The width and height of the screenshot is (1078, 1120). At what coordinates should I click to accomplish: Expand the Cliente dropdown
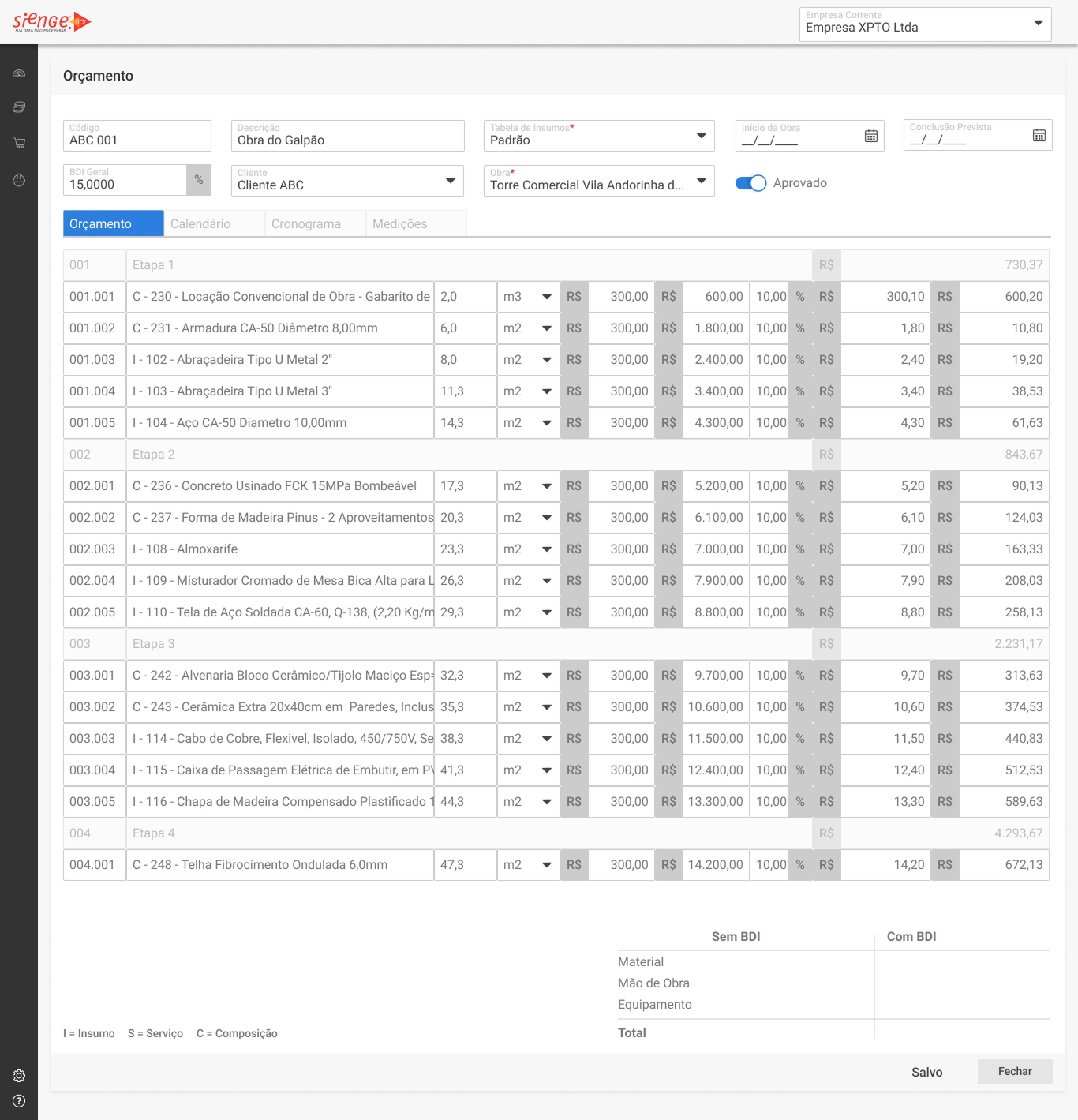coord(450,181)
